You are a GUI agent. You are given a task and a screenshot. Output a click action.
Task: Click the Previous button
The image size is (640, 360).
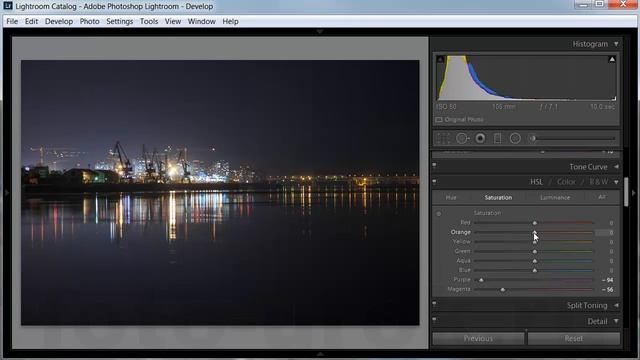478,338
